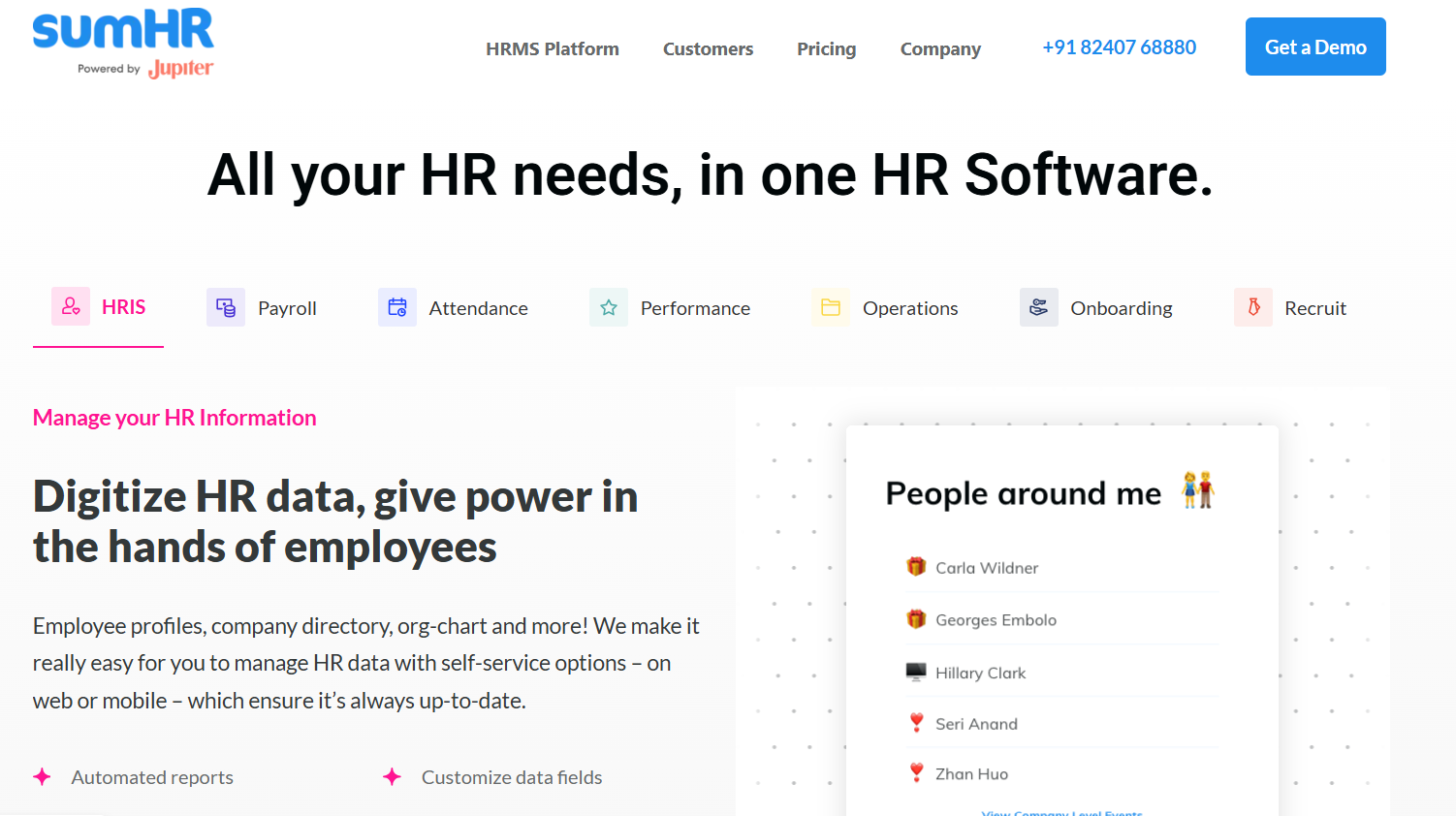The width and height of the screenshot is (1456, 816).
Task: Switch to the Onboarding tab
Action: [1096, 308]
